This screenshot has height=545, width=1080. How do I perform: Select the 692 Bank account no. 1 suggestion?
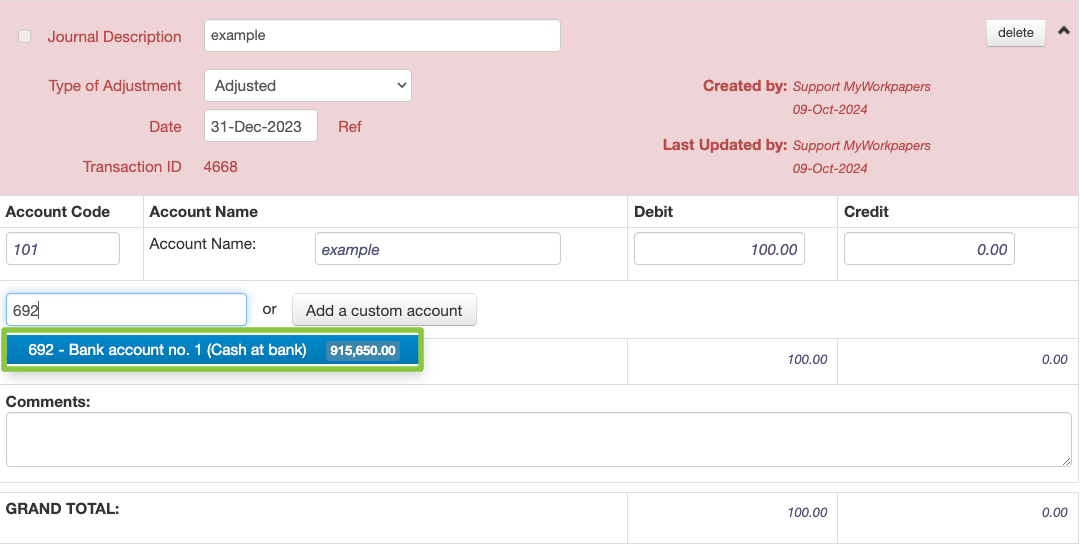(213, 350)
